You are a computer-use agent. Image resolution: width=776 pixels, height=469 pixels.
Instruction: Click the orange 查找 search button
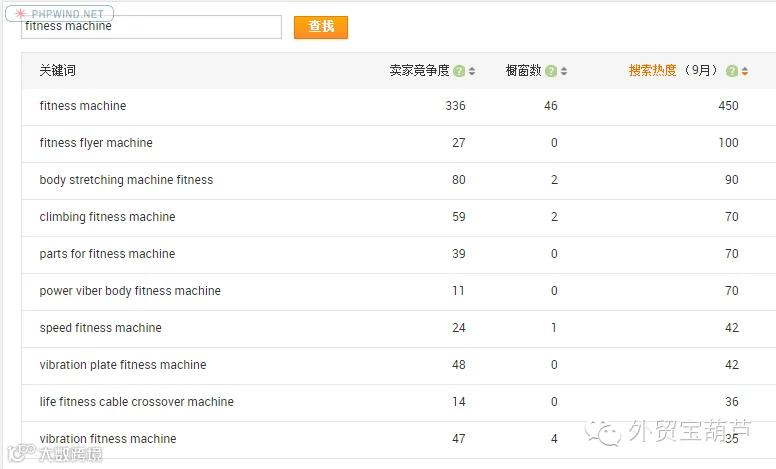321,27
